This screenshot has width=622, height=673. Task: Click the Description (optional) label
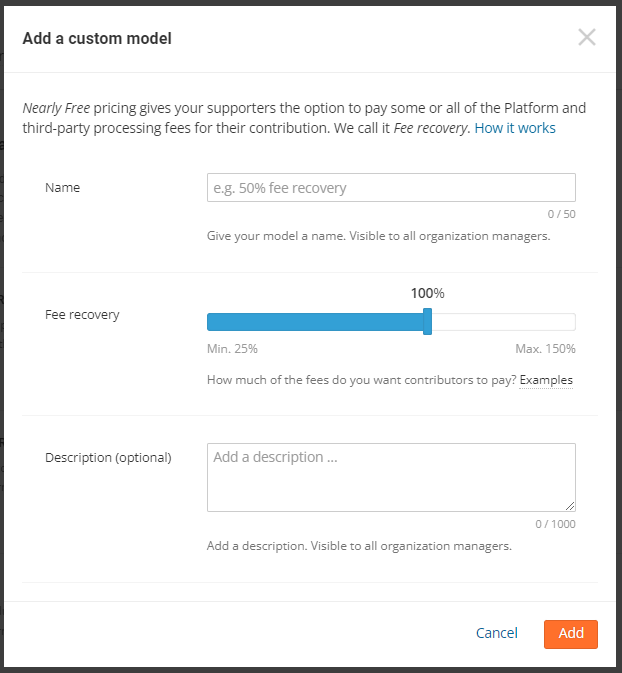108,457
